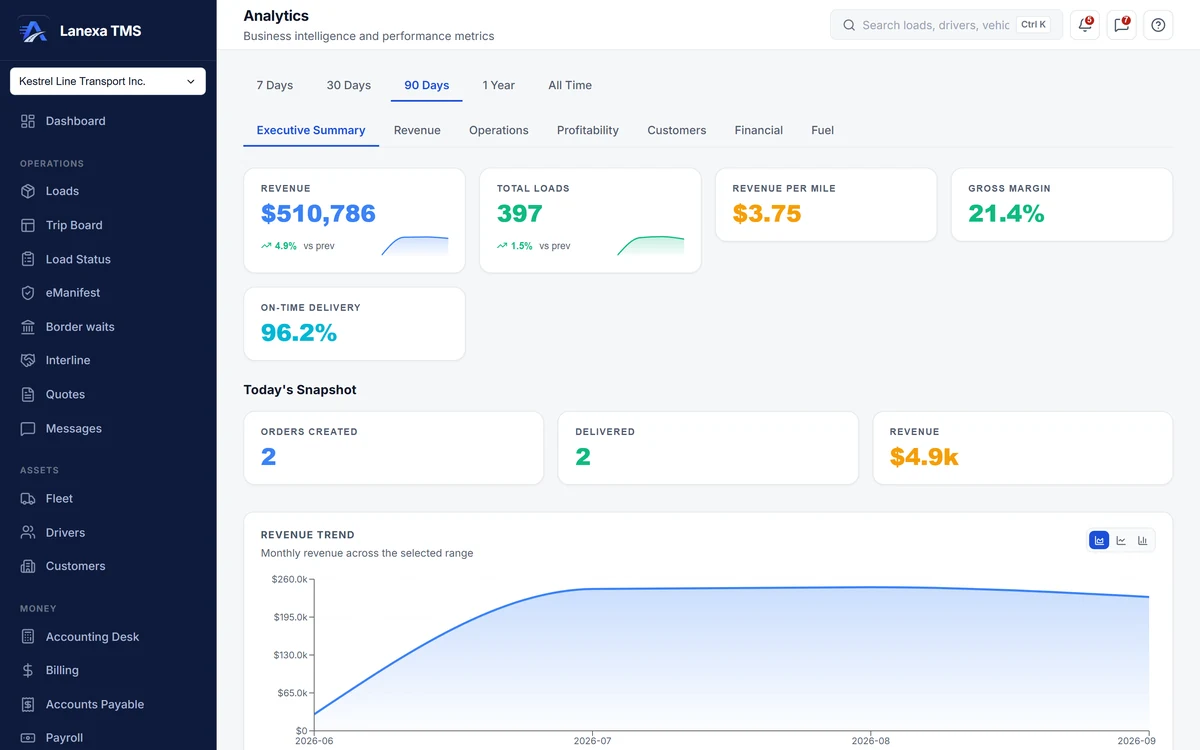Click the 4.9% vs prev indicator

point(298,246)
